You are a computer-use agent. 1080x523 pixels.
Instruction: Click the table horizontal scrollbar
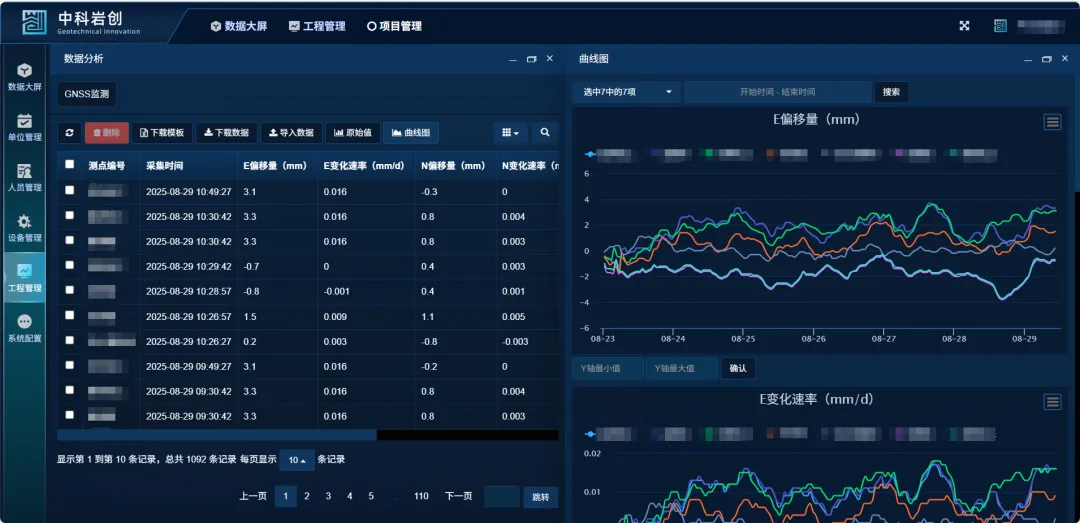(x=217, y=435)
